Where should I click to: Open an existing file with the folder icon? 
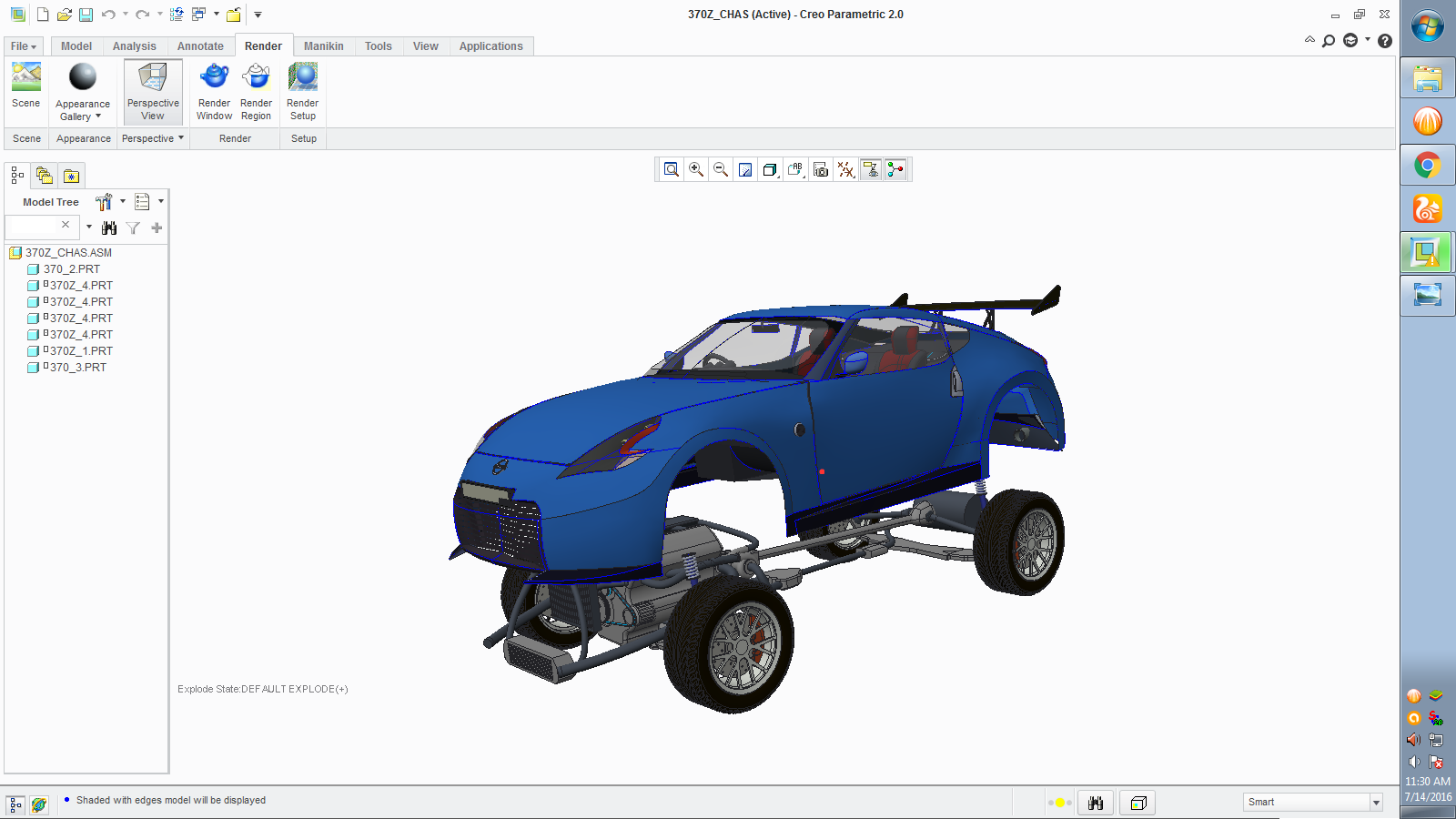click(64, 15)
